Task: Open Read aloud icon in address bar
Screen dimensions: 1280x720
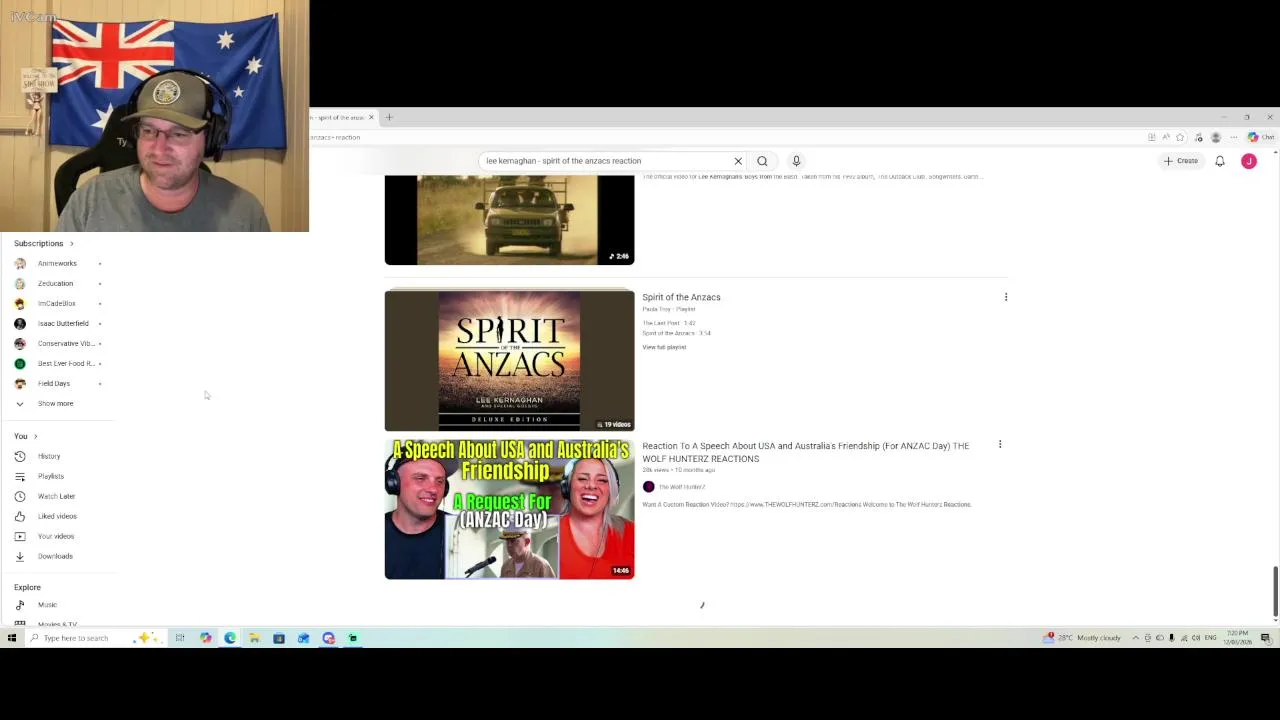Action: (1166, 137)
